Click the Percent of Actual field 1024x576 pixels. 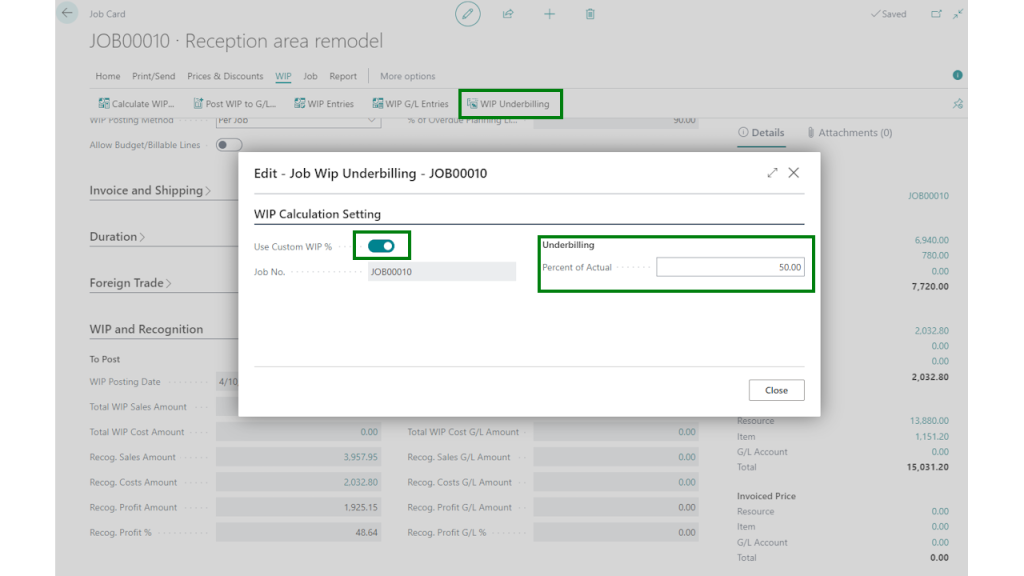[x=730, y=267]
